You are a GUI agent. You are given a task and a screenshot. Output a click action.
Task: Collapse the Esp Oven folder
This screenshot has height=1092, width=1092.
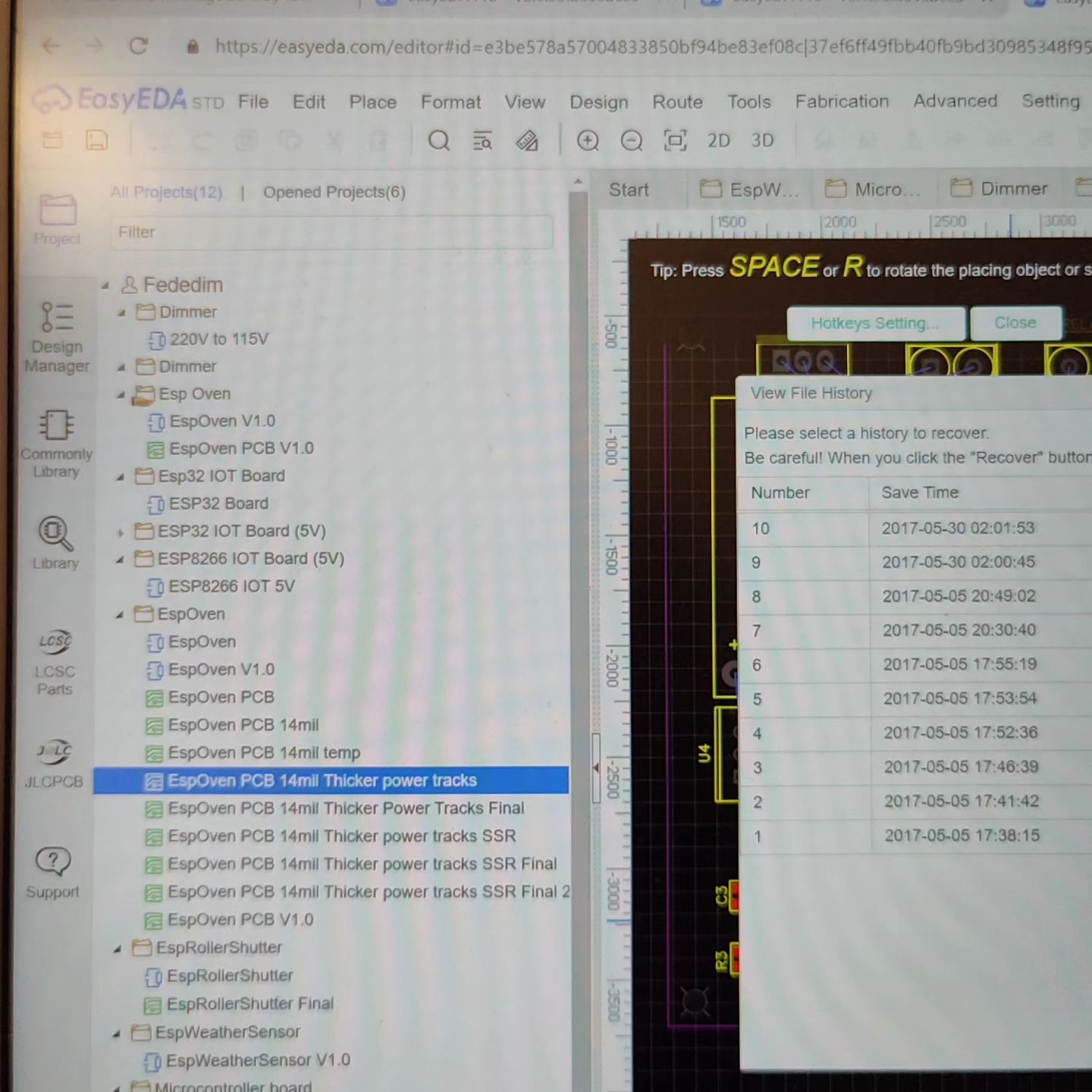[121, 394]
